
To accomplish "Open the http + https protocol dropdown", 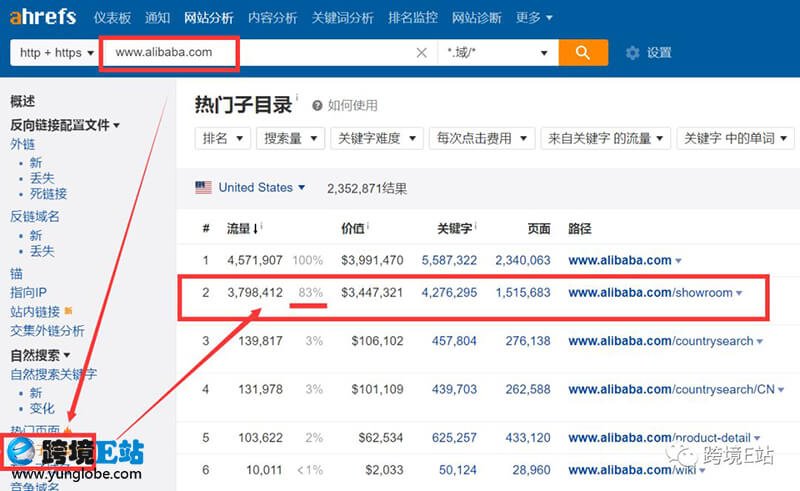I will click(x=55, y=53).
